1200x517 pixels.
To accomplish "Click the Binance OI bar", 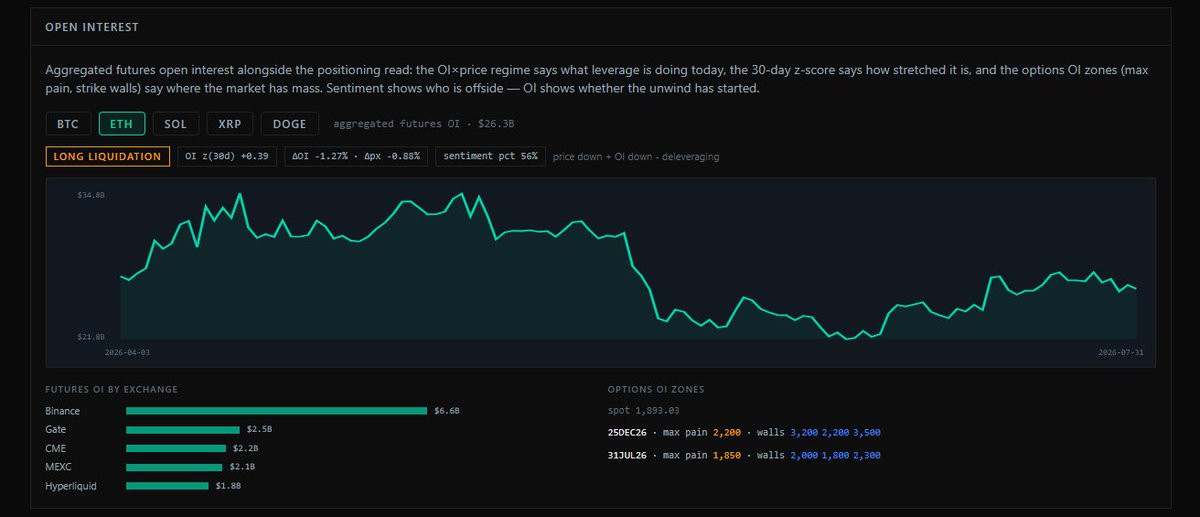I will pyautogui.click(x=276, y=411).
